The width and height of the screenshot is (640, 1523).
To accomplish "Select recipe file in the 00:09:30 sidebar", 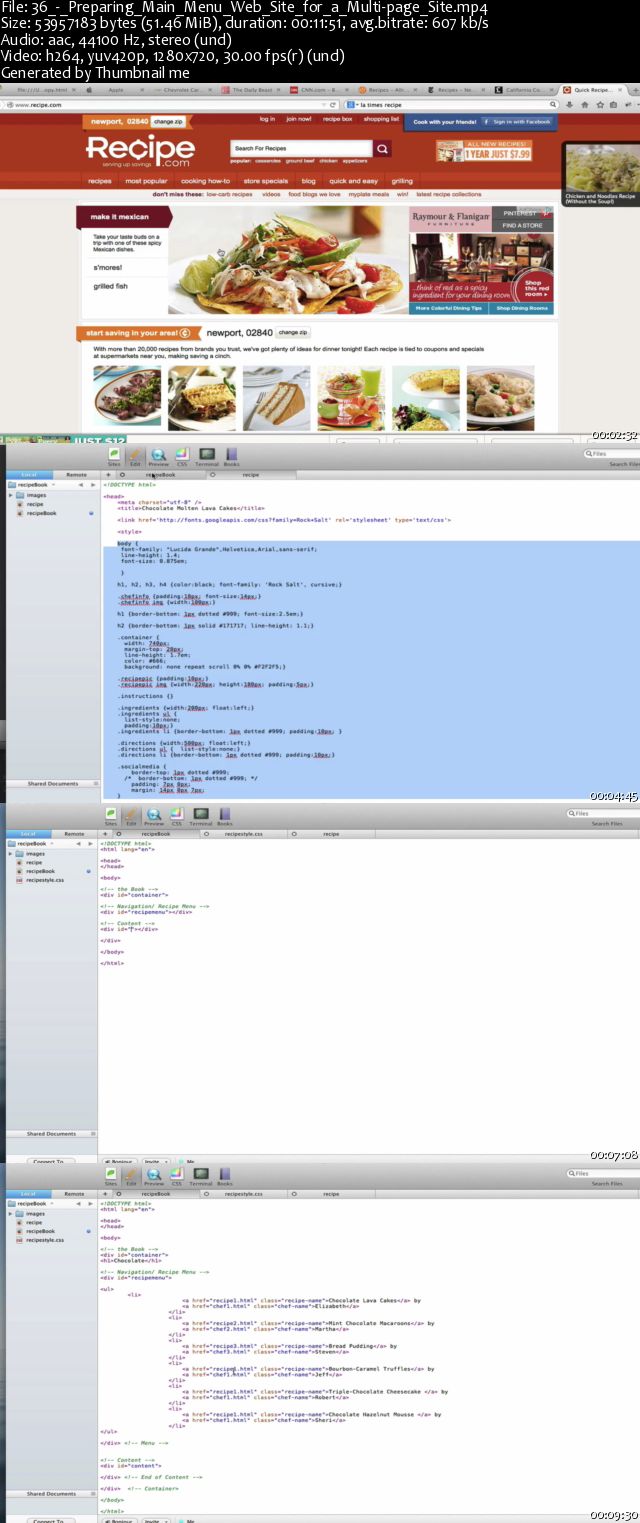I will [x=33, y=1222].
